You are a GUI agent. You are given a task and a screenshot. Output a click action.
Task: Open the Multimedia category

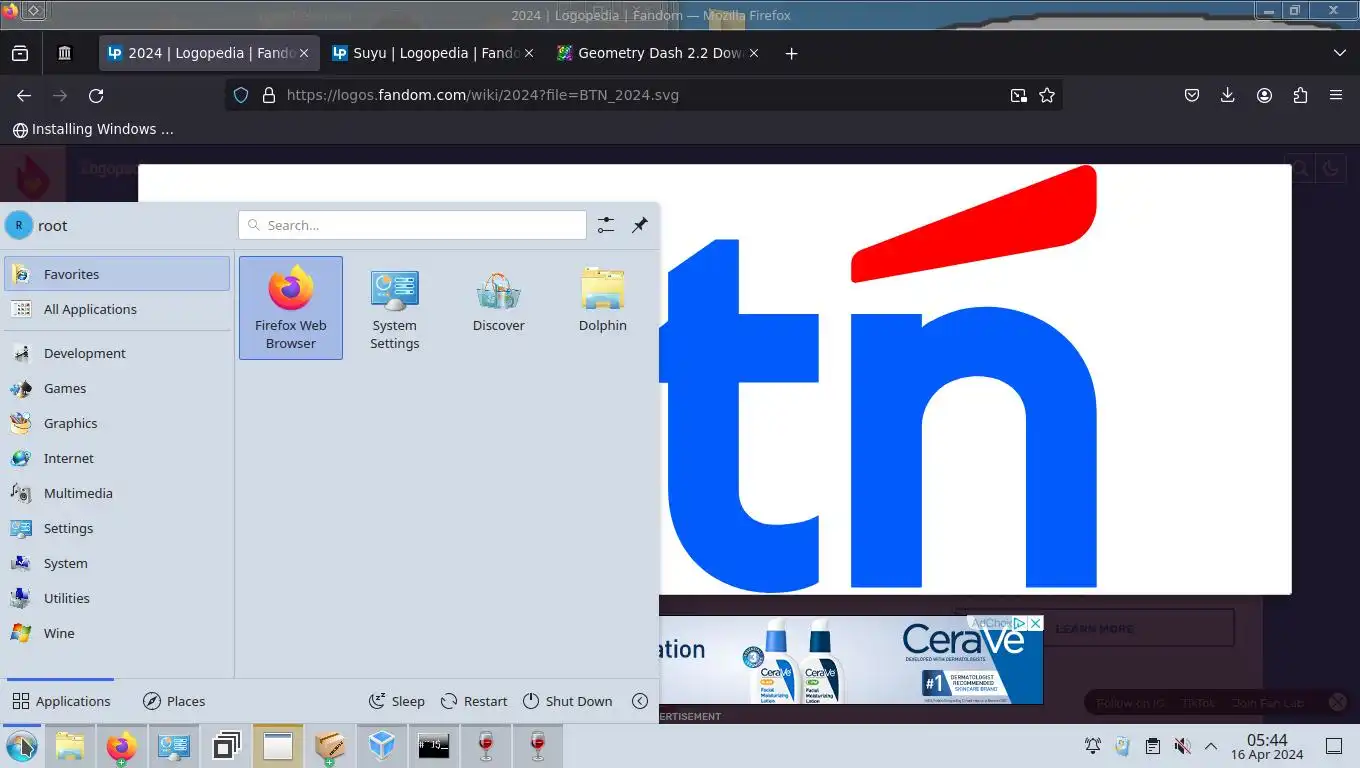click(x=117, y=493)
